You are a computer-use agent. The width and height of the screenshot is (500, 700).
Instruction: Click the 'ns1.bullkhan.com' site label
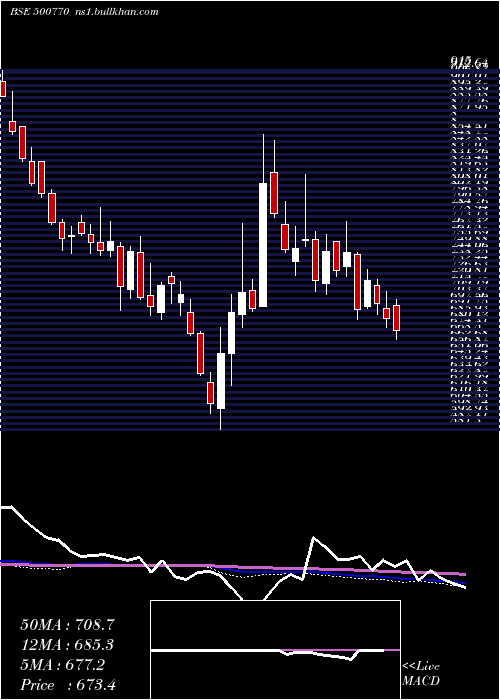(116, 12)
